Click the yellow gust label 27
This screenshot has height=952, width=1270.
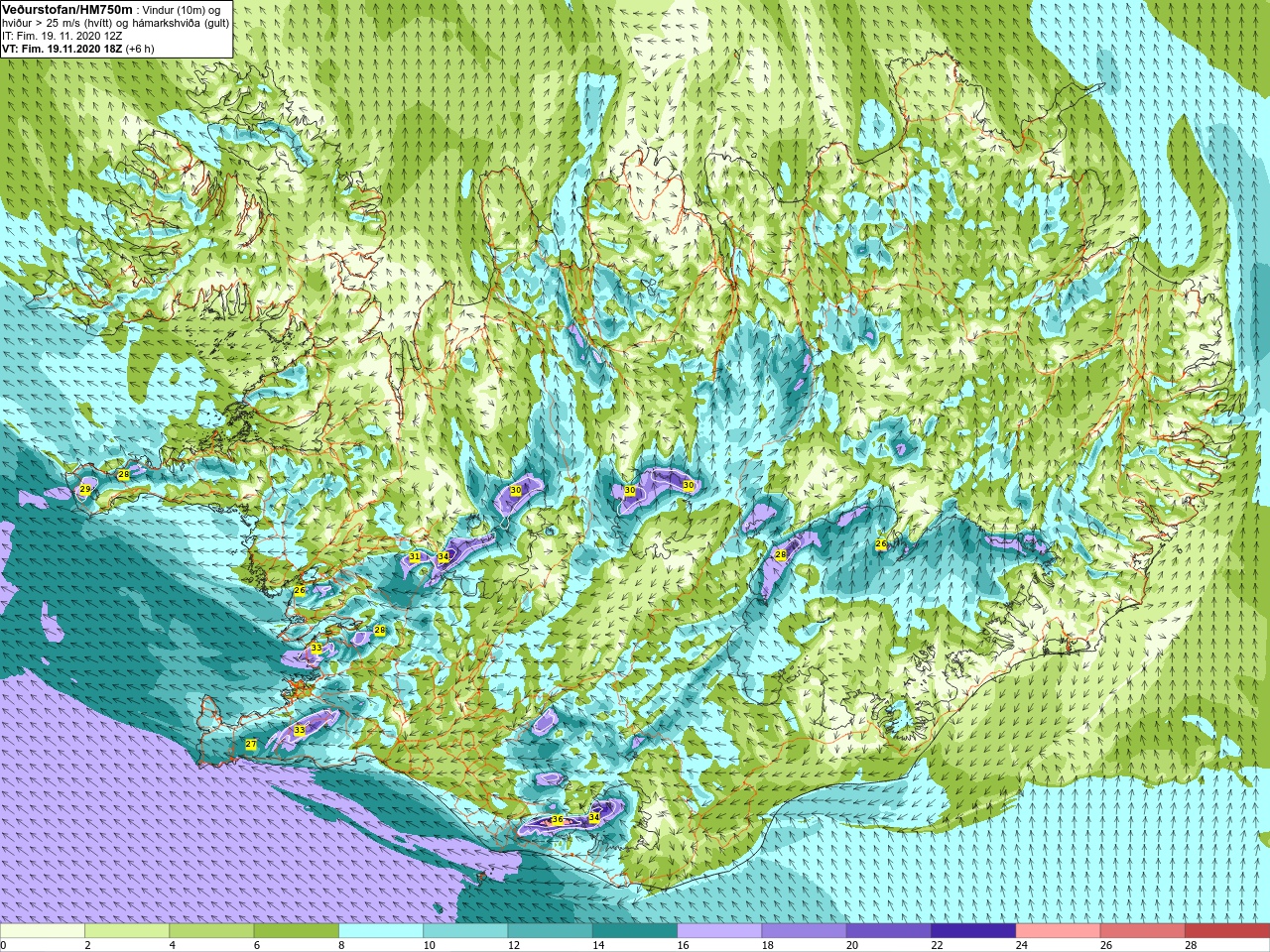[251, 745]
